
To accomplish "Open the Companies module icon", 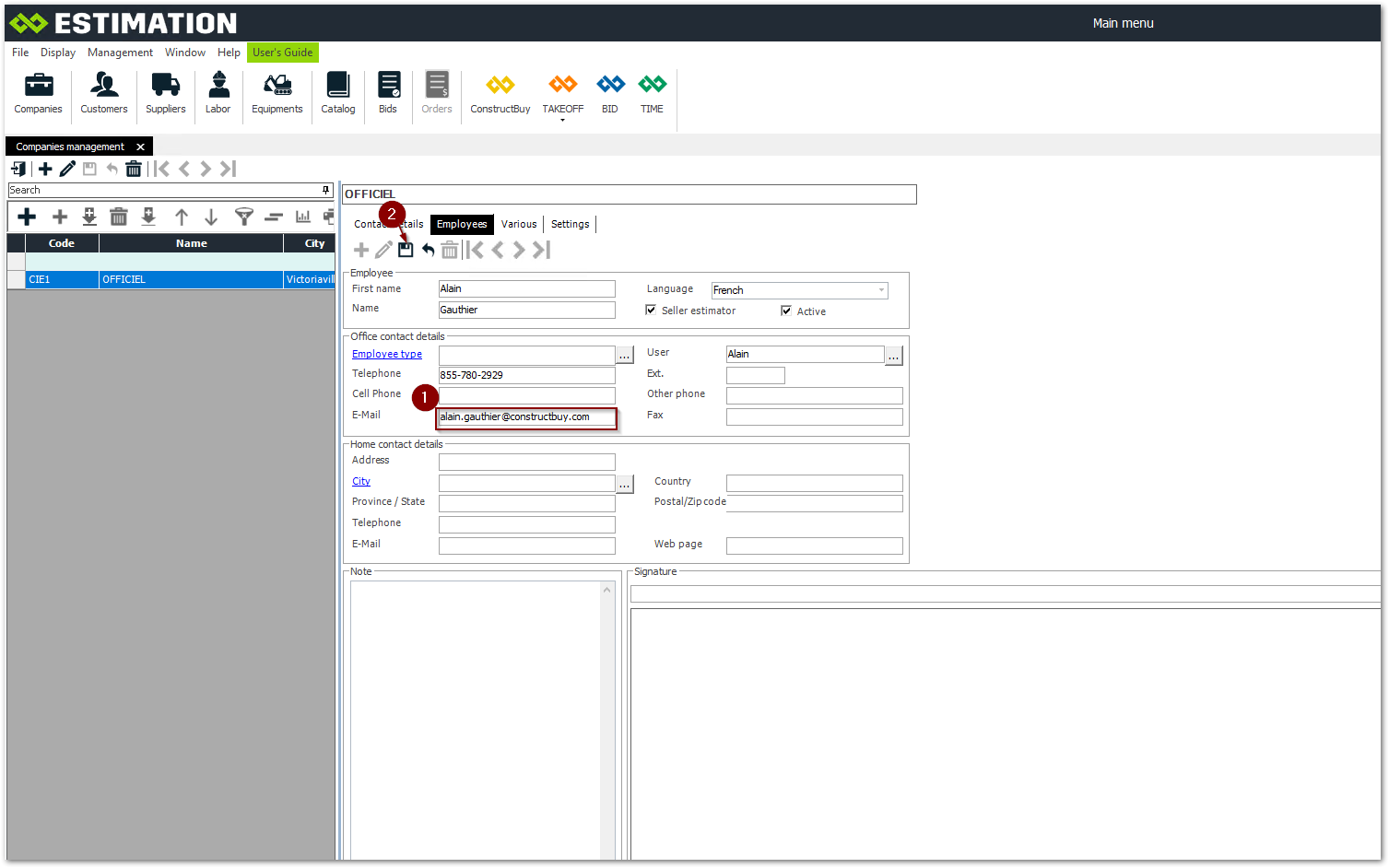I will tap(38, 93).
